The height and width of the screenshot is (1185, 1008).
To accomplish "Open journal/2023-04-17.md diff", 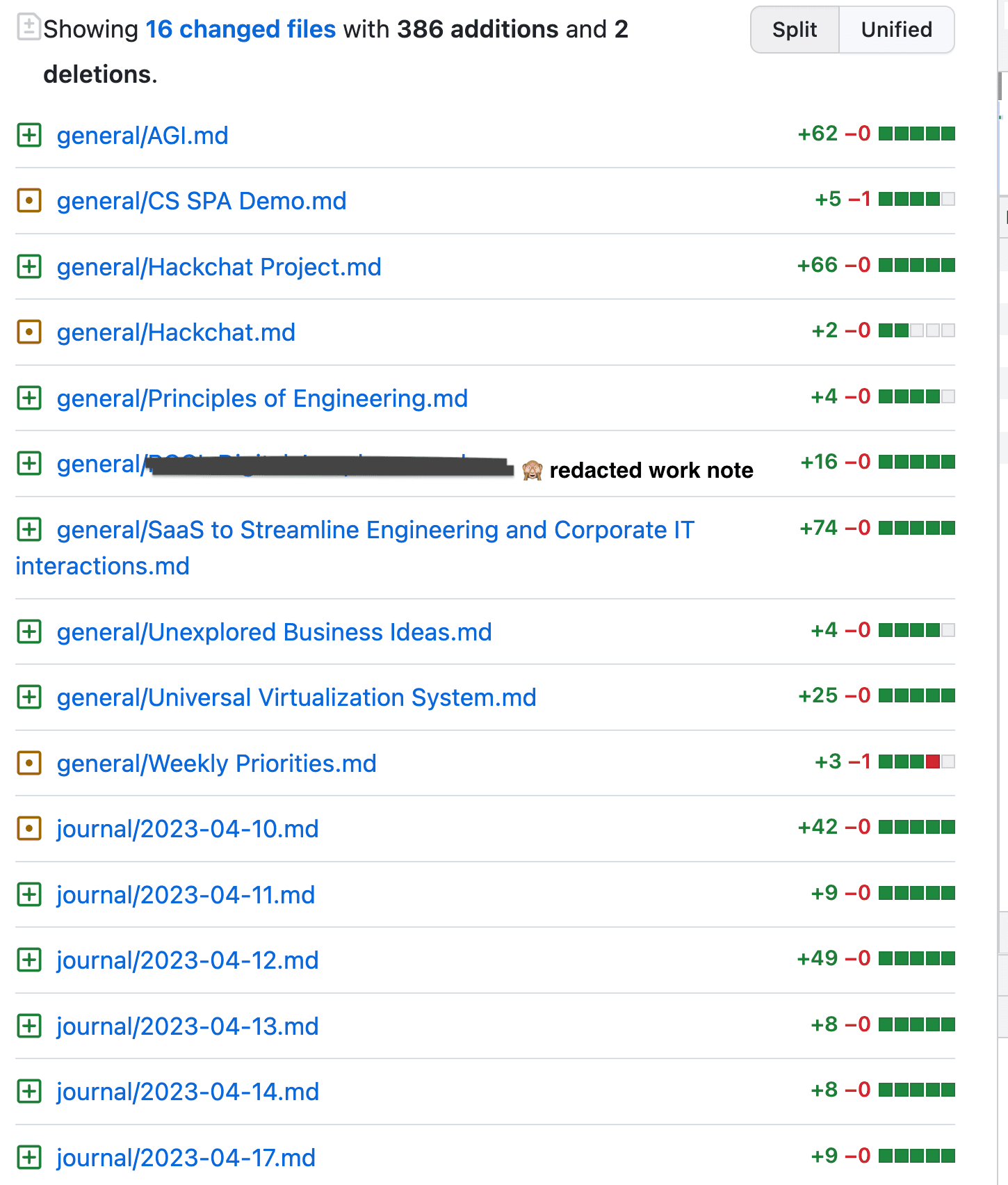I will (x=186, y=1158).
